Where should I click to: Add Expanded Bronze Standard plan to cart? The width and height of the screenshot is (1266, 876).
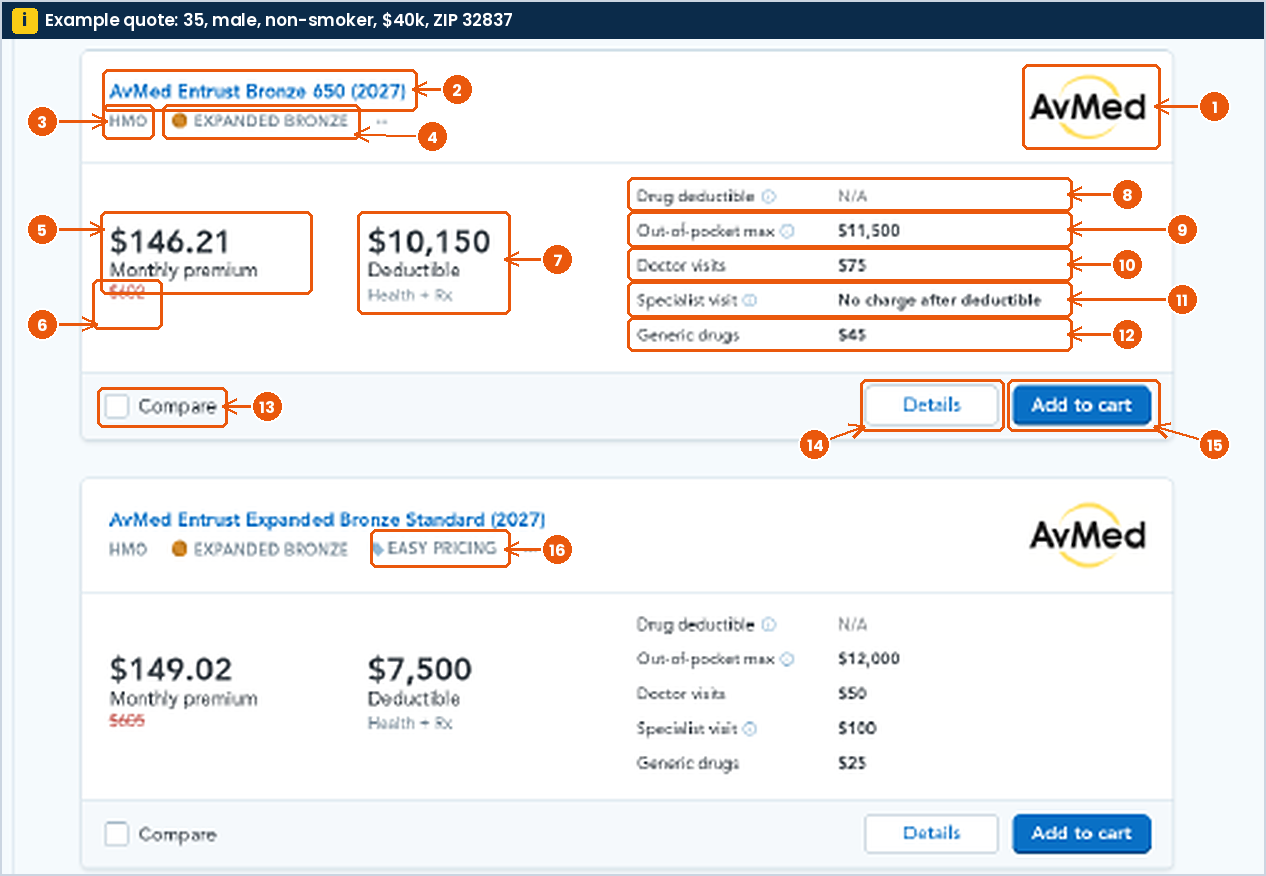click(x=1081, y=833)
